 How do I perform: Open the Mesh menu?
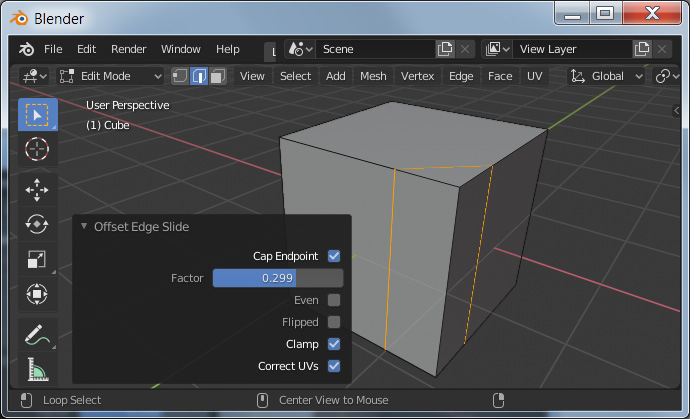pyautogui.click(x=373, y=76)
